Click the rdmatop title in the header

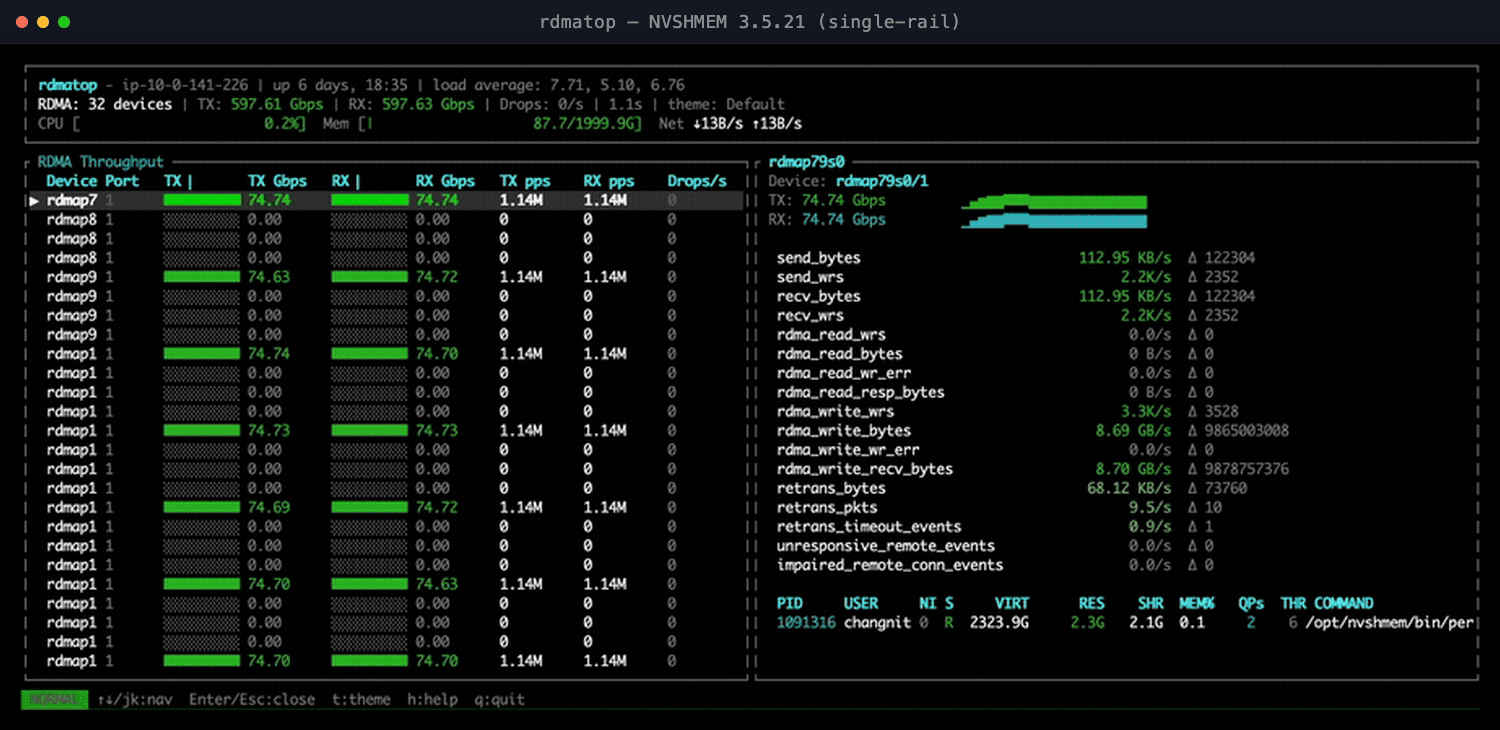coord(67,85)
